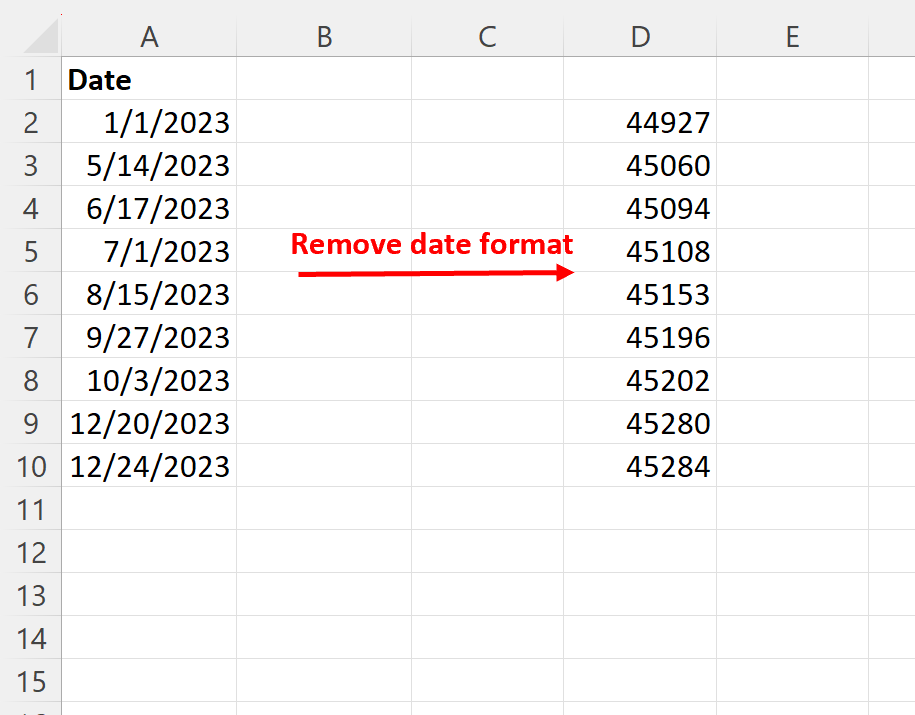
Task: Click the cell showing 5/14/2023
Action: (x=149, y=165)
